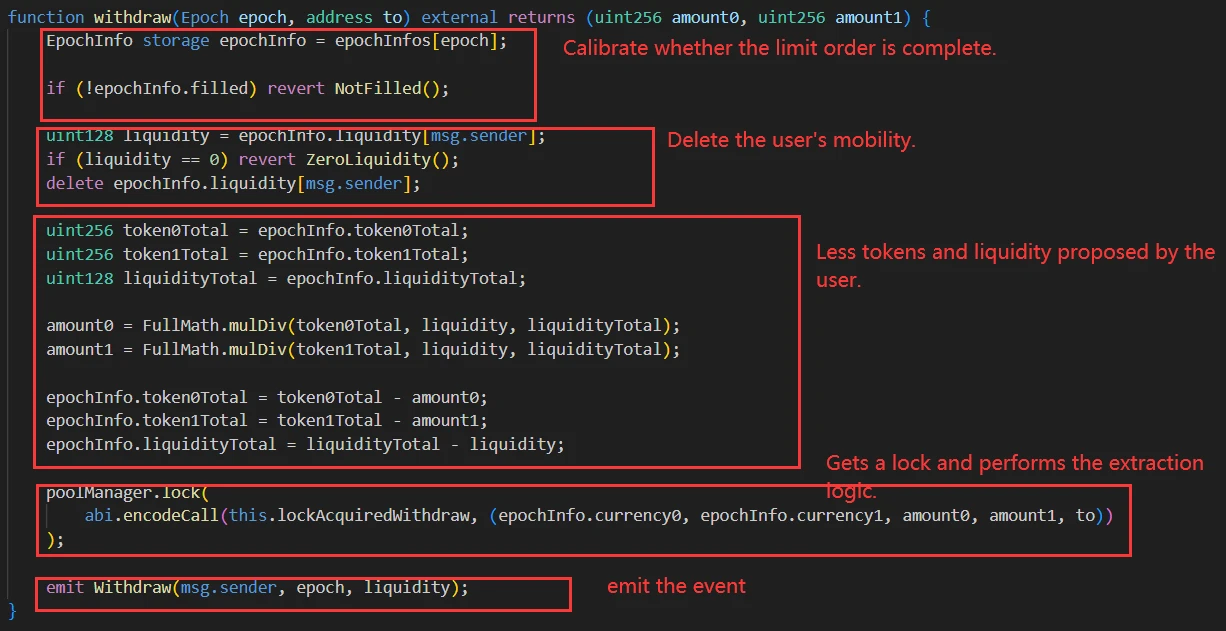Click the 'Delete the user's mobility' annotation
Image resolution: width=1226 pixels, height=631 pixels.
point(791,140)
